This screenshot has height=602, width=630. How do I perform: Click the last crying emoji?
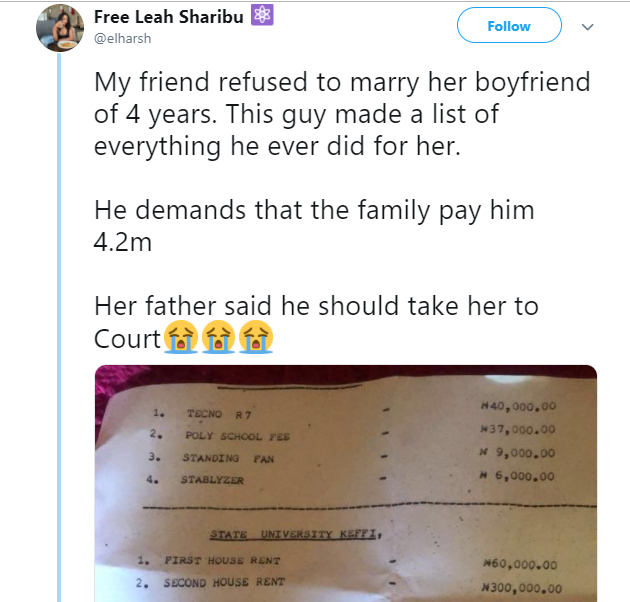pos(255,338)
